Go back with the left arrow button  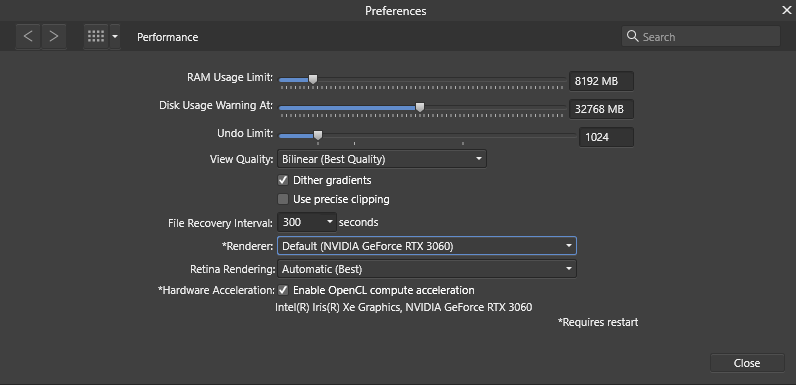click(28, 37)
